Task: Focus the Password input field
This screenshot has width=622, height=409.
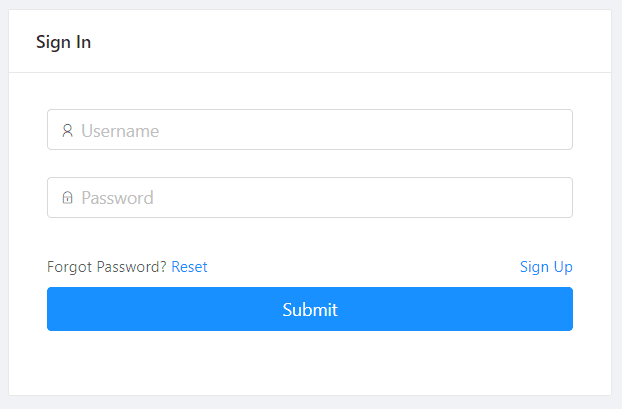Action: coord(310,198)
